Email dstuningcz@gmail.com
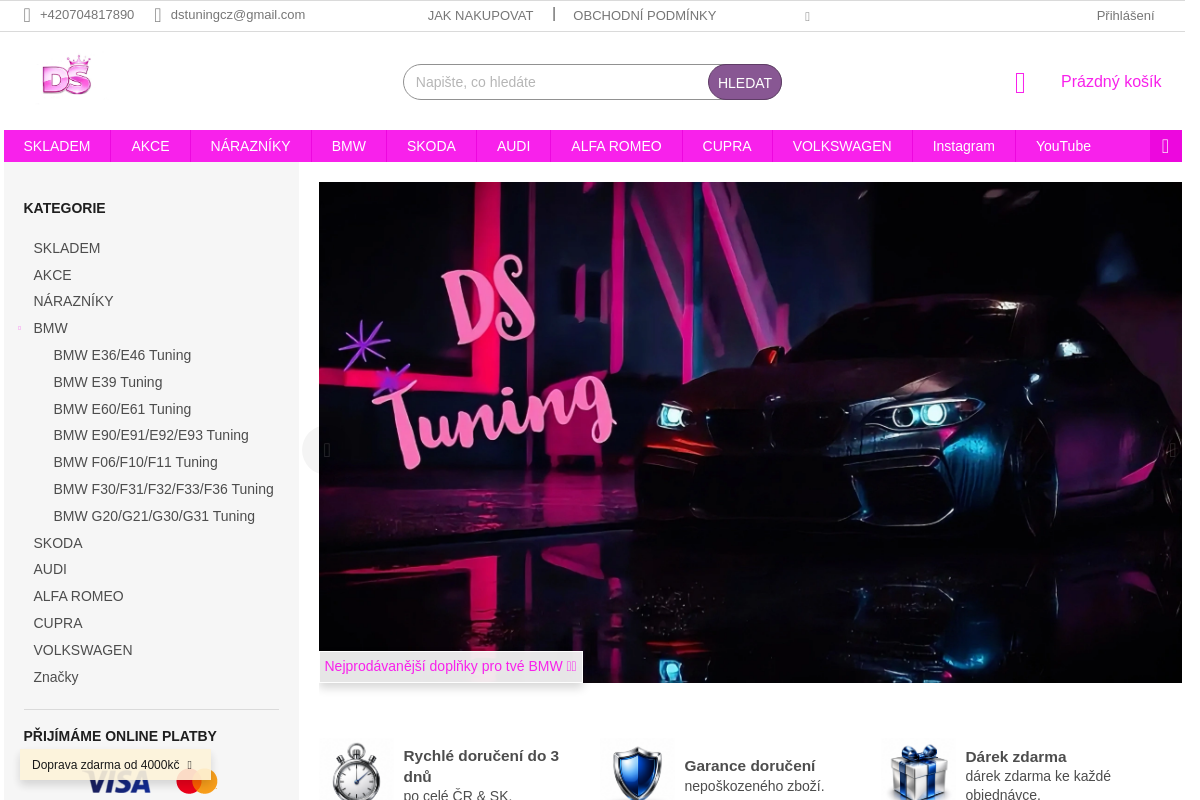Image resolution: width=1200 pixels, height=800 pixels. (238, 15)
